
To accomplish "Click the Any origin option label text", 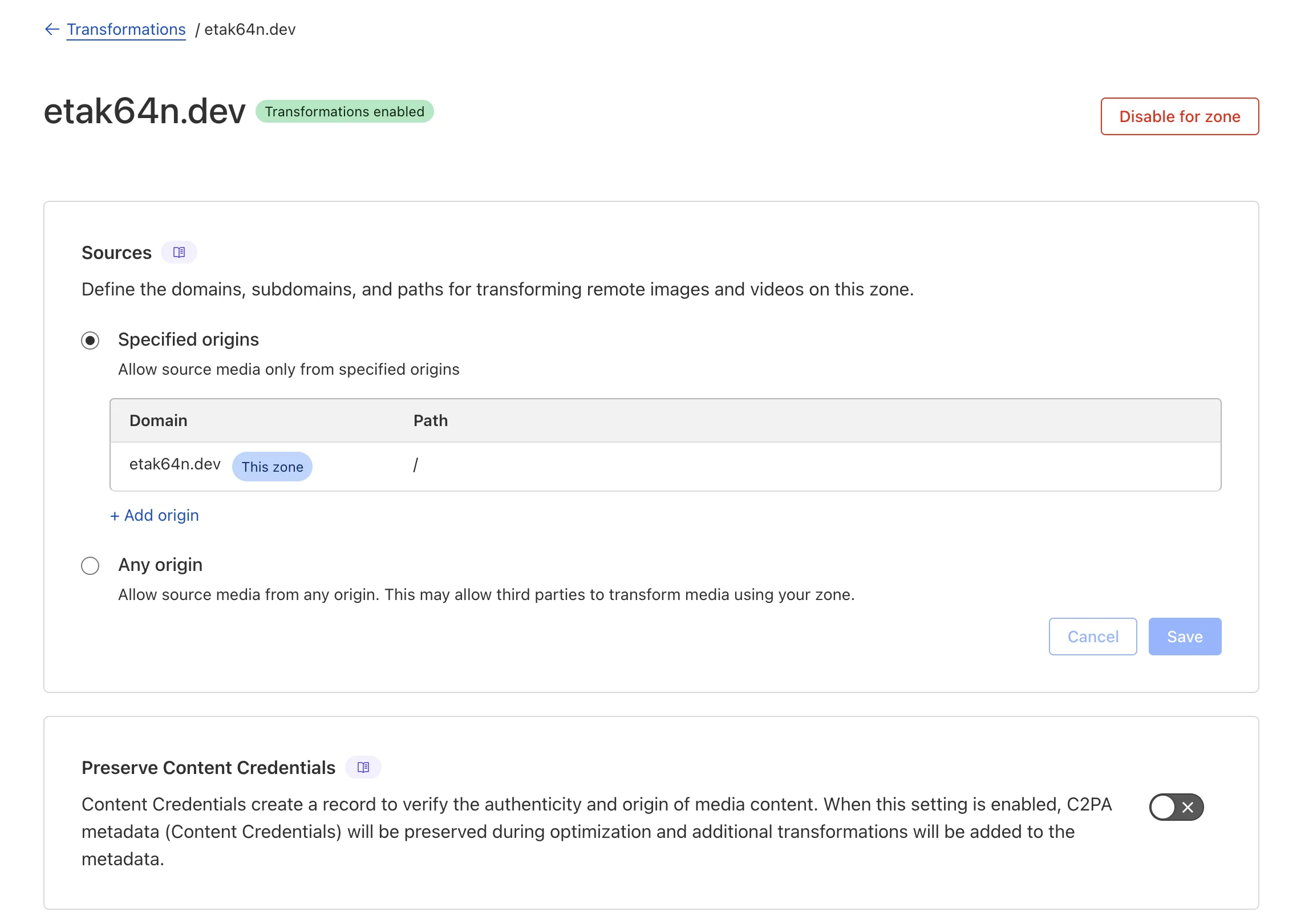I will 160,565.
